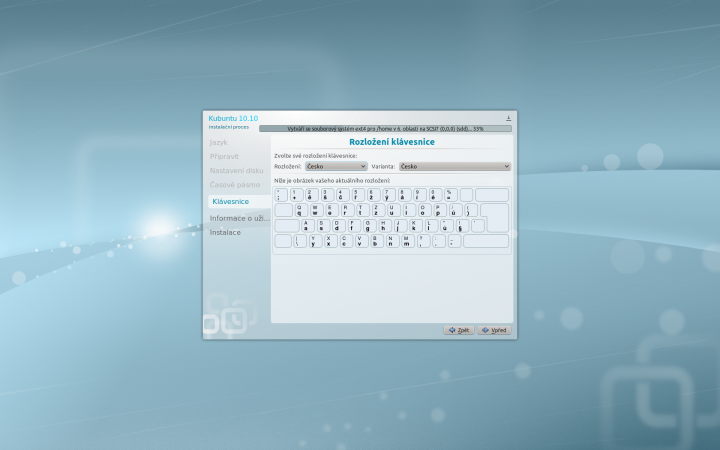Screen dimensions: 720x450
Task: Select the Informace o uži... step
Action: tap(240, 218)
